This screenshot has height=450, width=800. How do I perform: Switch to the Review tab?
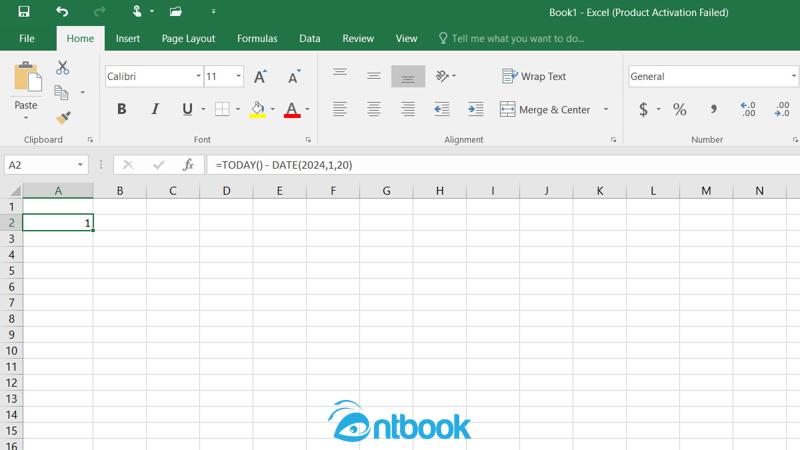click(x=358, y=38)
